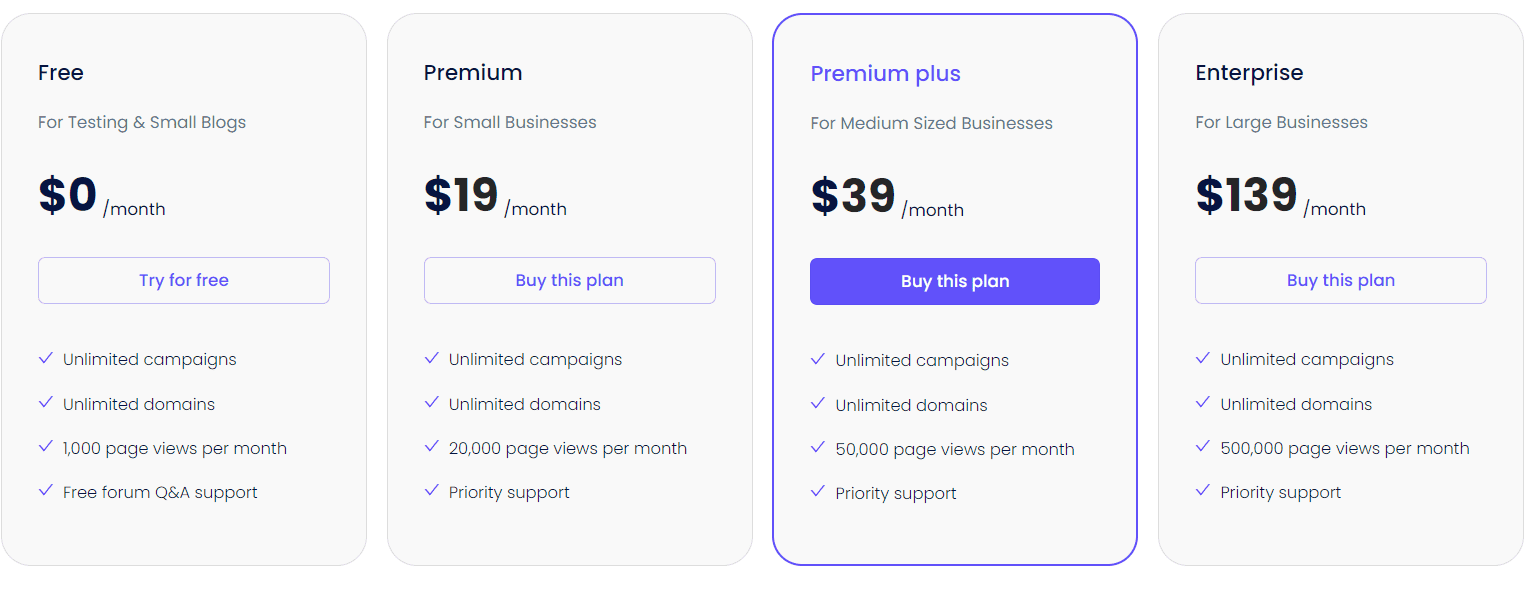The height and width of the screenshot is (594, 1538).
Task: Click the checkmark beside 20,000 page views per month
Action: pos(432,447)
